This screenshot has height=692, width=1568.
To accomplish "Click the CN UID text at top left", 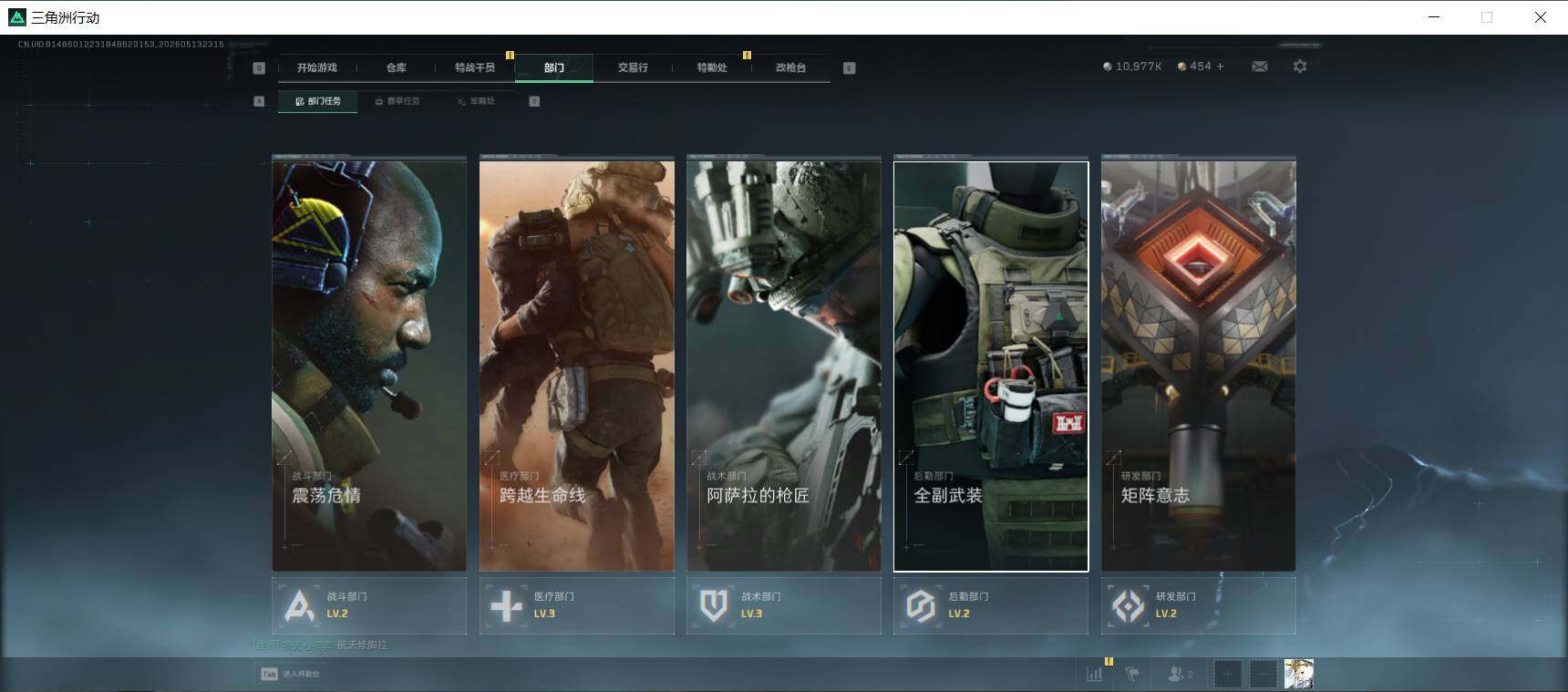I will tap(121, 44).
